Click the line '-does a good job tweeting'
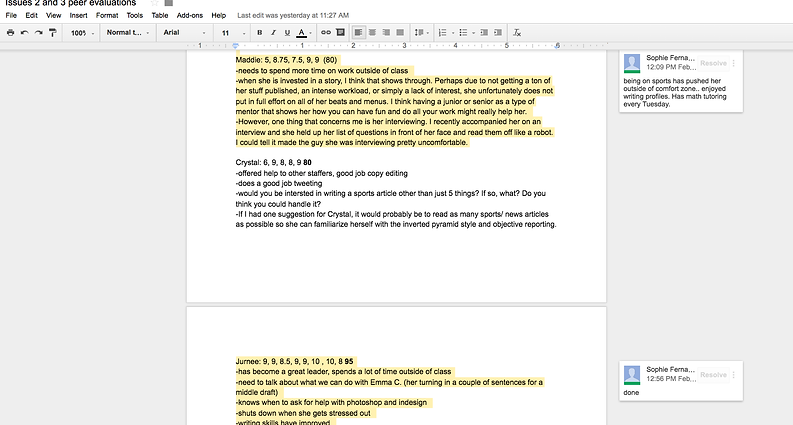The width and height of the screenshot is (793, 425). click(x=279, y=184)
